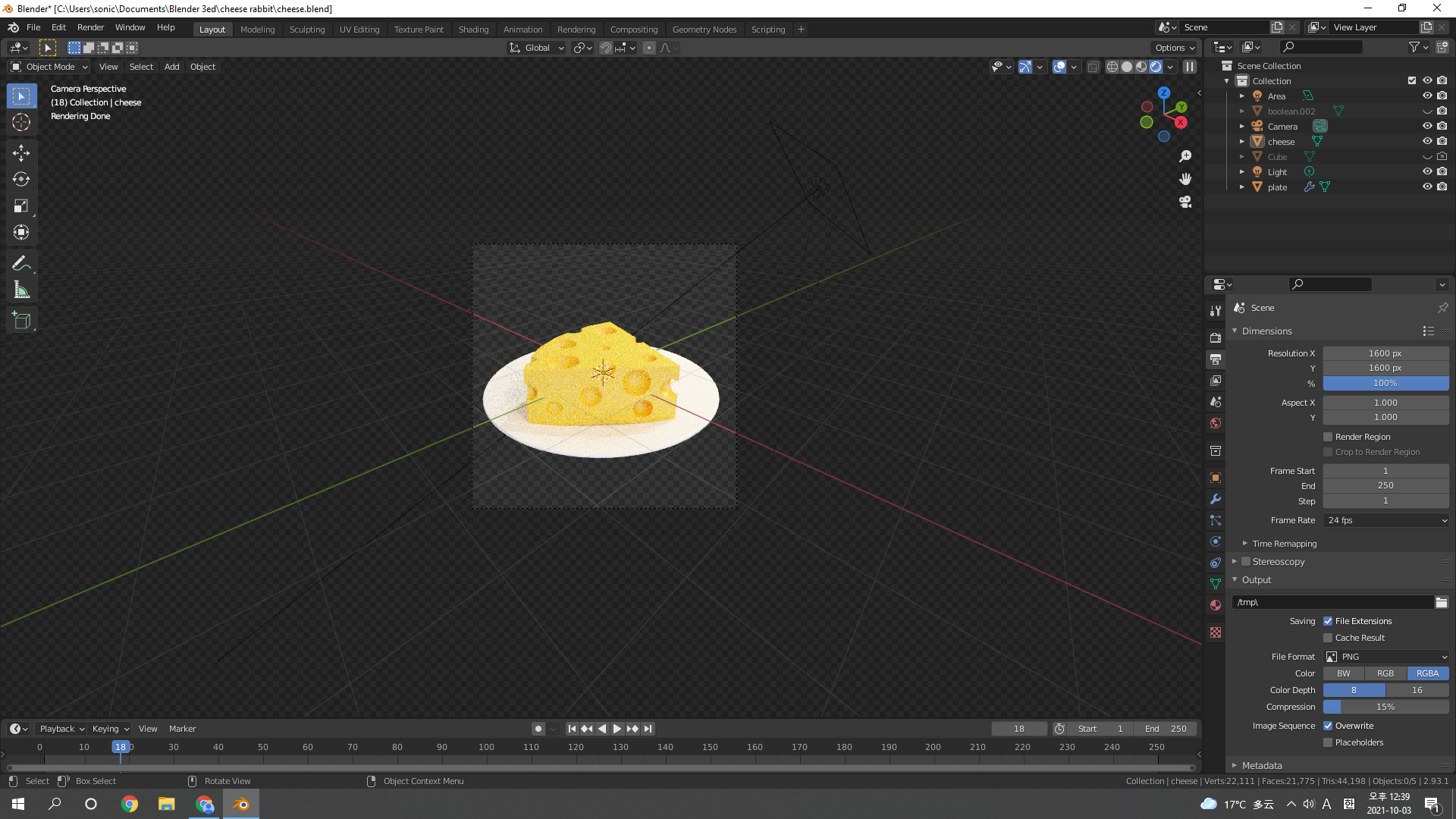
Task: Select the Move tool in toolbar
Action: pos(21,153)
